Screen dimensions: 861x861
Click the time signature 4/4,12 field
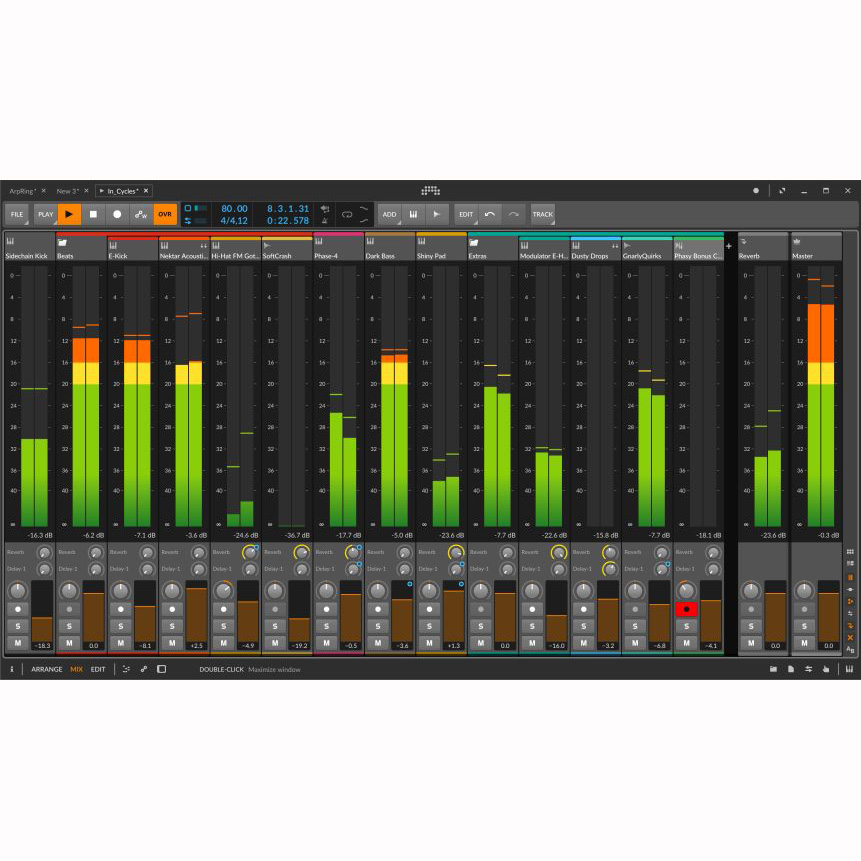(234, 221)
